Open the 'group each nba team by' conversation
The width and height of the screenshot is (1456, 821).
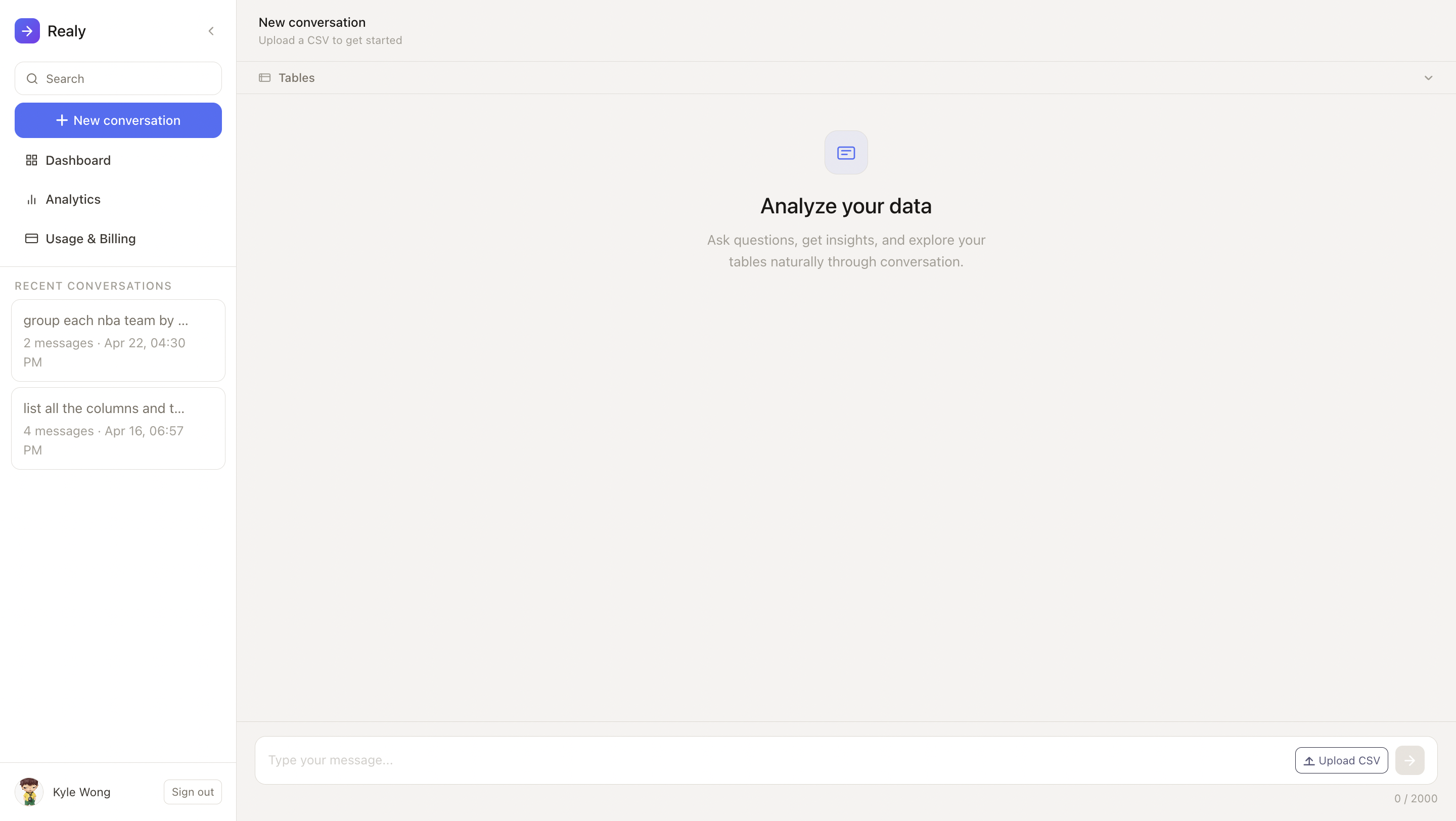pos(118,340)
